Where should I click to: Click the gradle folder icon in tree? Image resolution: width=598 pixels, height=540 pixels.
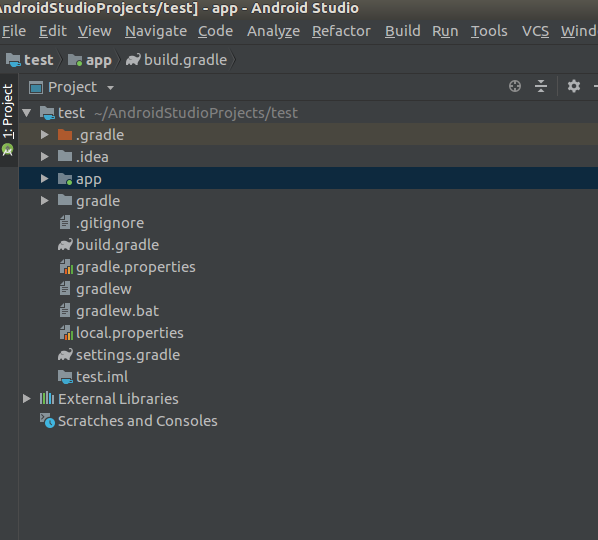coord(65,200)
